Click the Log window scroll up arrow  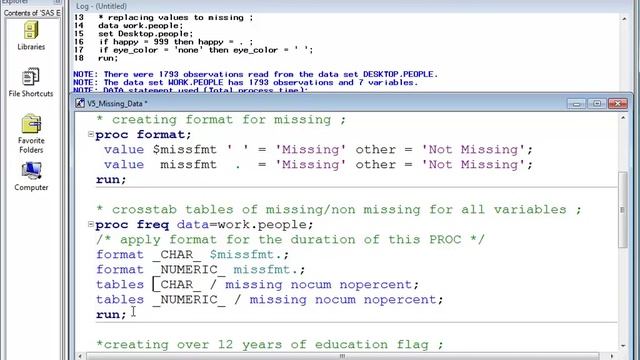click(x=624, y=19)
